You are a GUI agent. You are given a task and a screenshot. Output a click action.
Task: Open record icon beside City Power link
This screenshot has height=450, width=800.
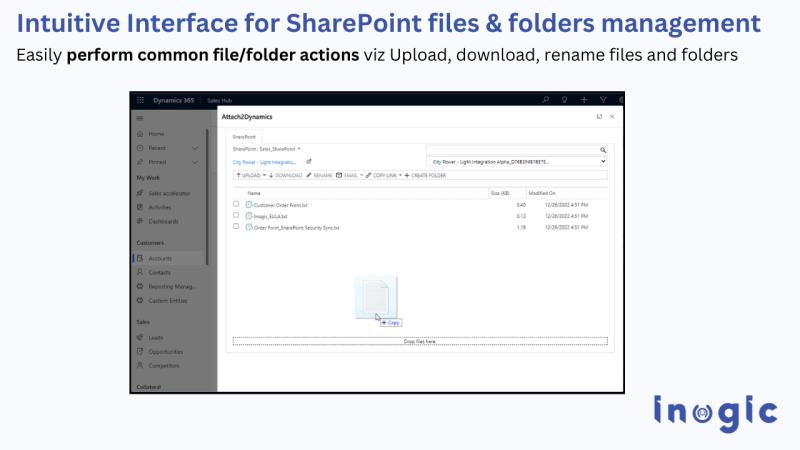coord(309,161)
